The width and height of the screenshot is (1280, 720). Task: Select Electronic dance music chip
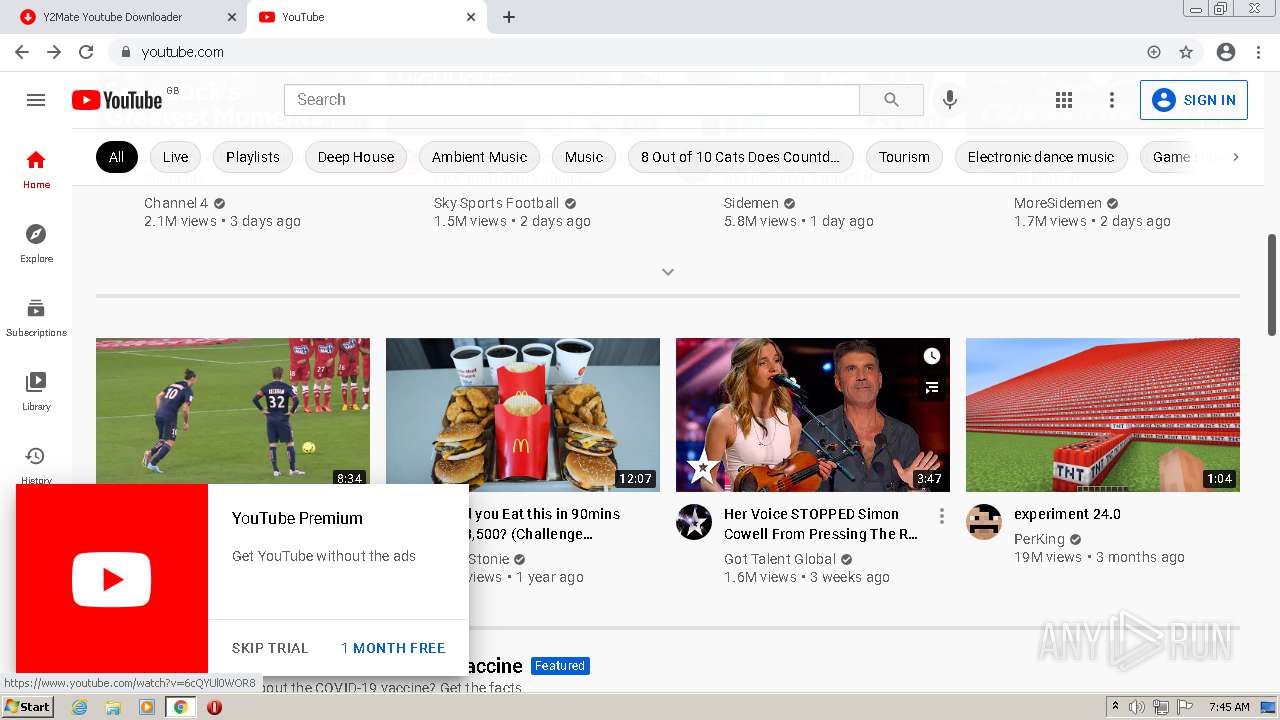tap(1041, 157)
